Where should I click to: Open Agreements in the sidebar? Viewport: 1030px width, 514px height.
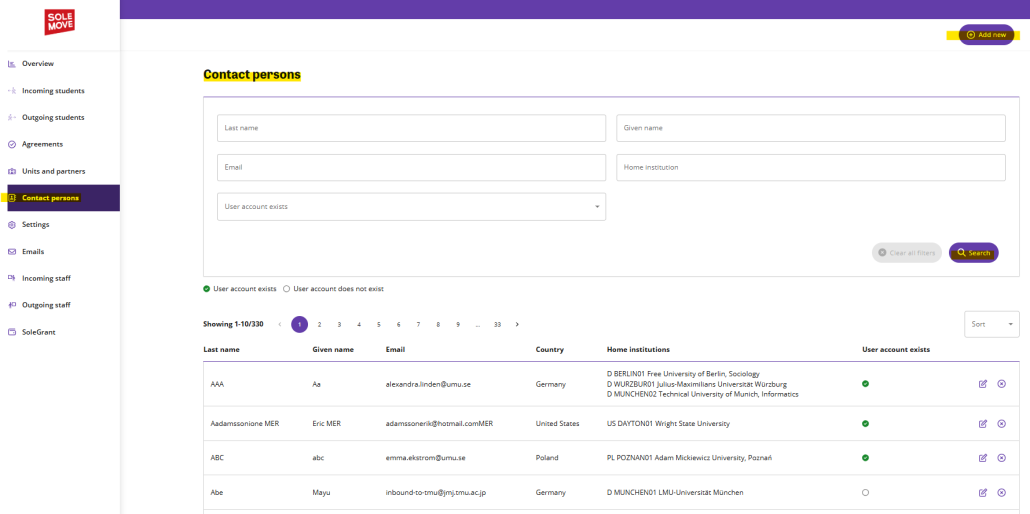tap(42, 144)
